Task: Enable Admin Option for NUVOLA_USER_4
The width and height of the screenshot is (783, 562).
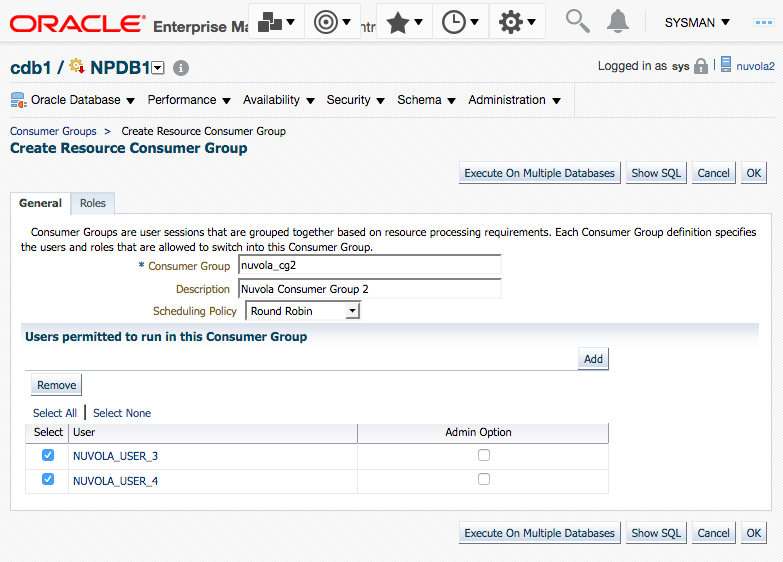Action: coord(484,479)
